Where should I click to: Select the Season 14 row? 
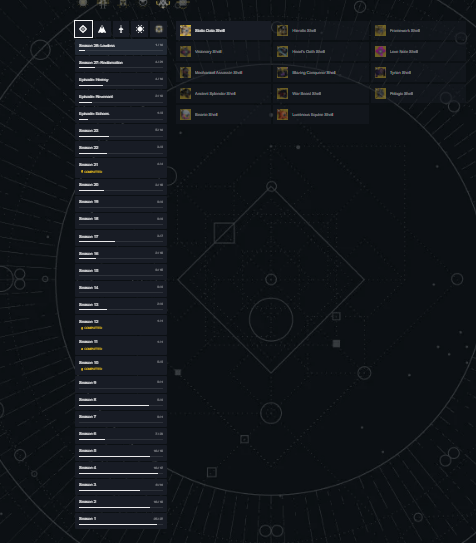(x=121, y=289)
